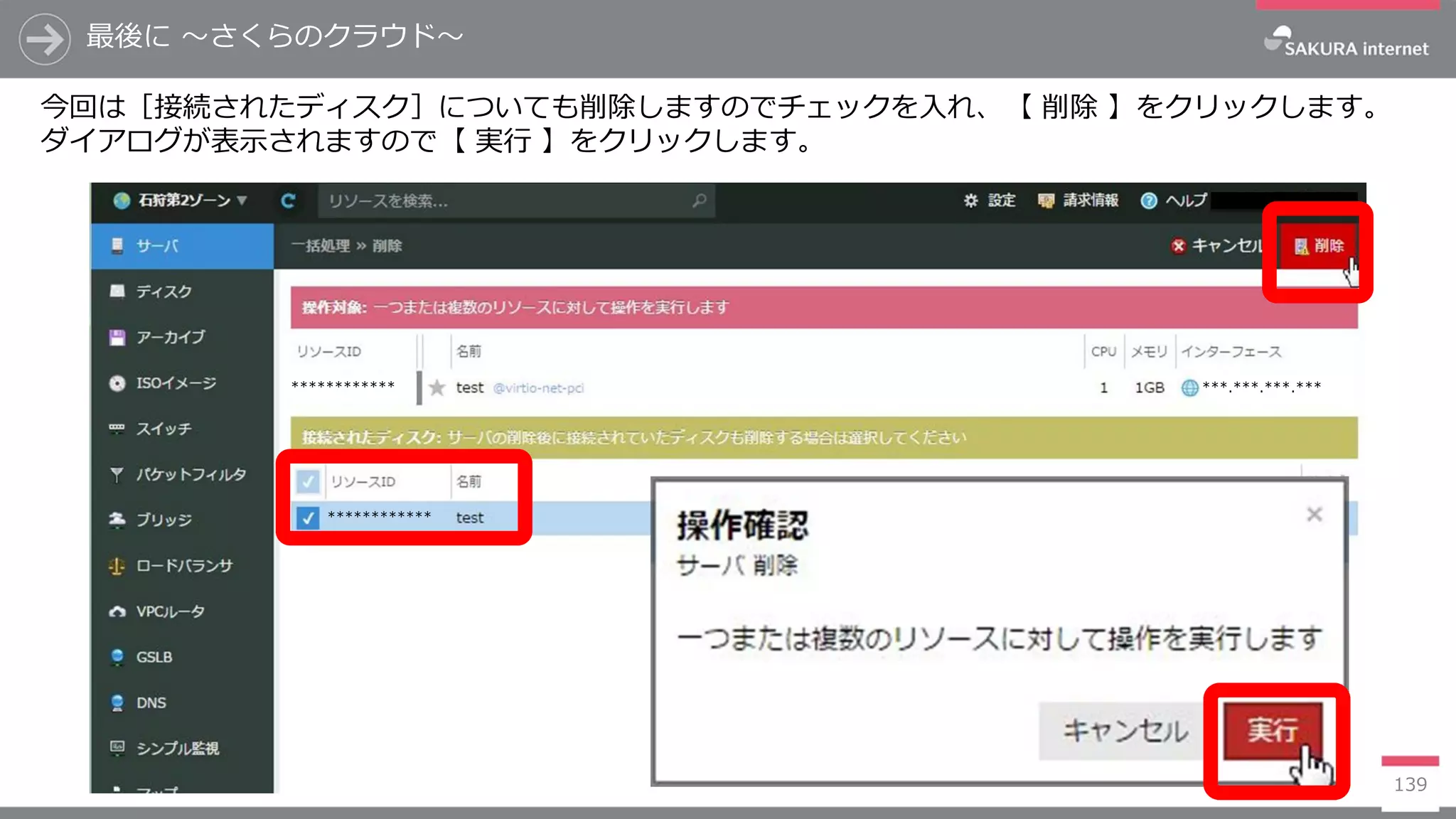
Task: Click the リソースID column header in server table
Action: [329, 351]
